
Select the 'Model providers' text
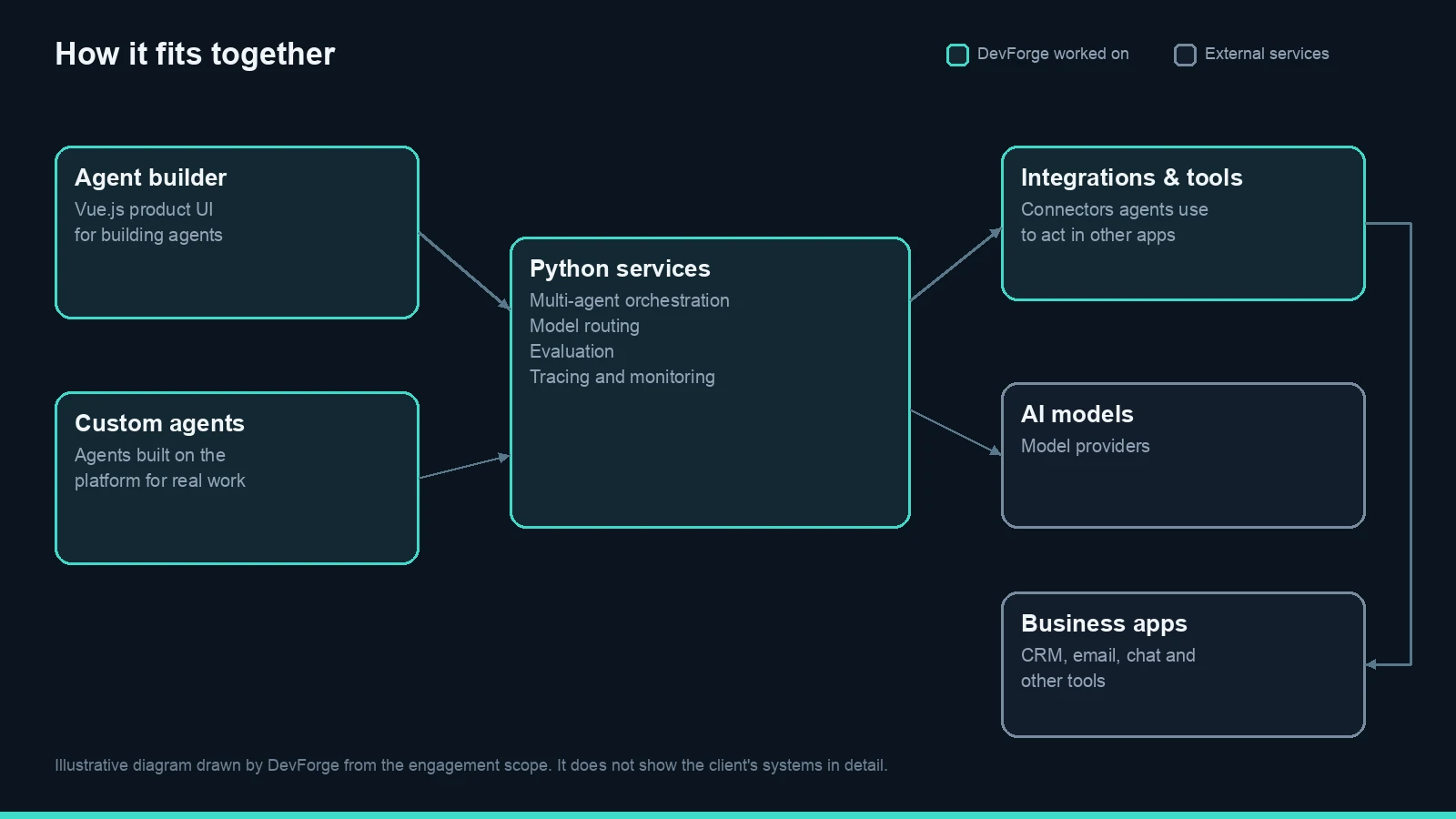coord(1086,446)
